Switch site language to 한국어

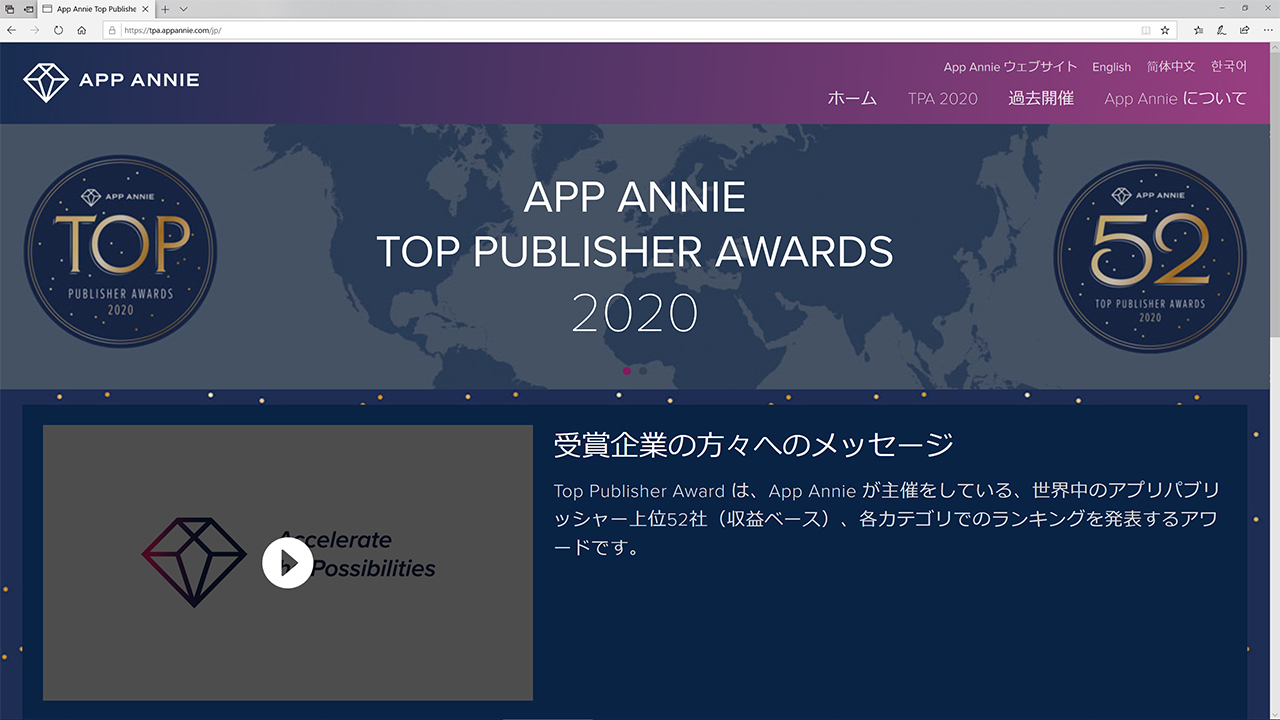[x=1229, y=67]
